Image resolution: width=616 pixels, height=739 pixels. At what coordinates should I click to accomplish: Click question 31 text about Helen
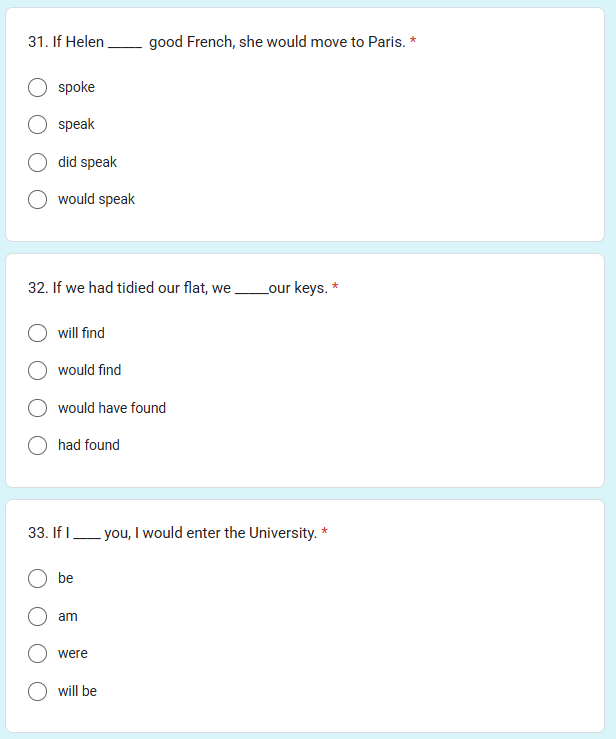click(217, 42)
